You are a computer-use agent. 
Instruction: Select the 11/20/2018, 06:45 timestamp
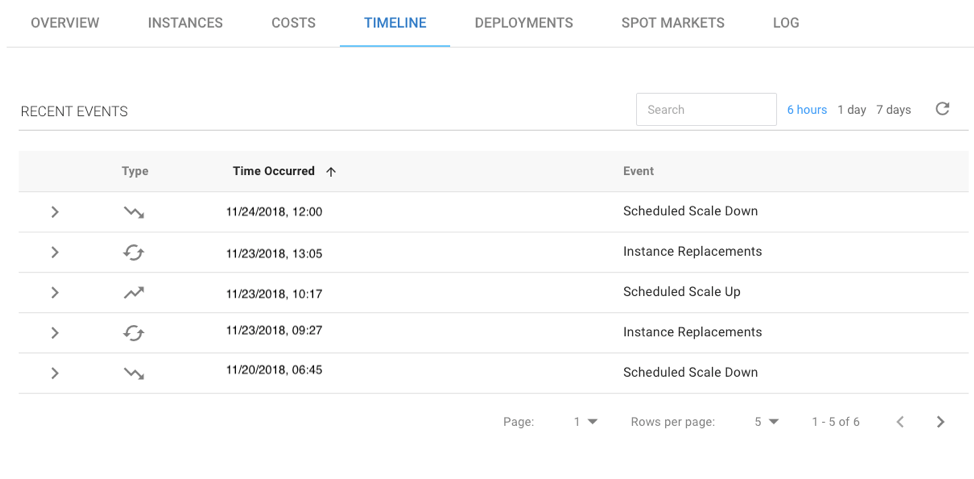click(274, 370)
